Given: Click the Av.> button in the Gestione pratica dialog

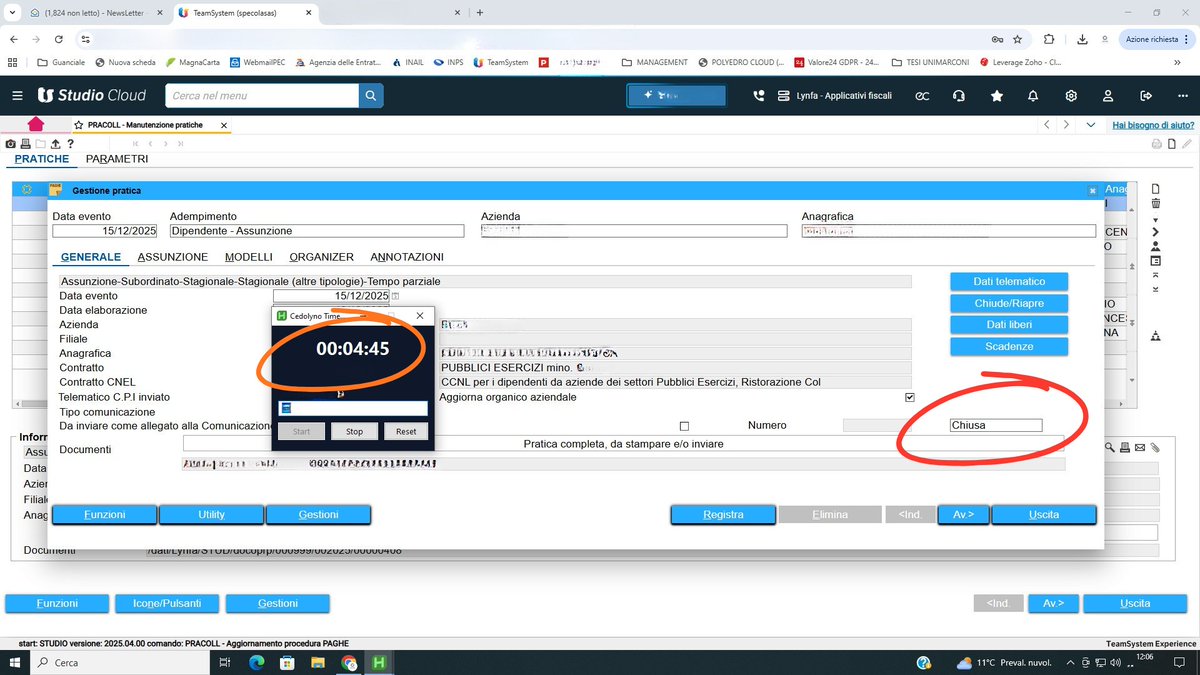Looking at the screenshot, I should [963, 514].
